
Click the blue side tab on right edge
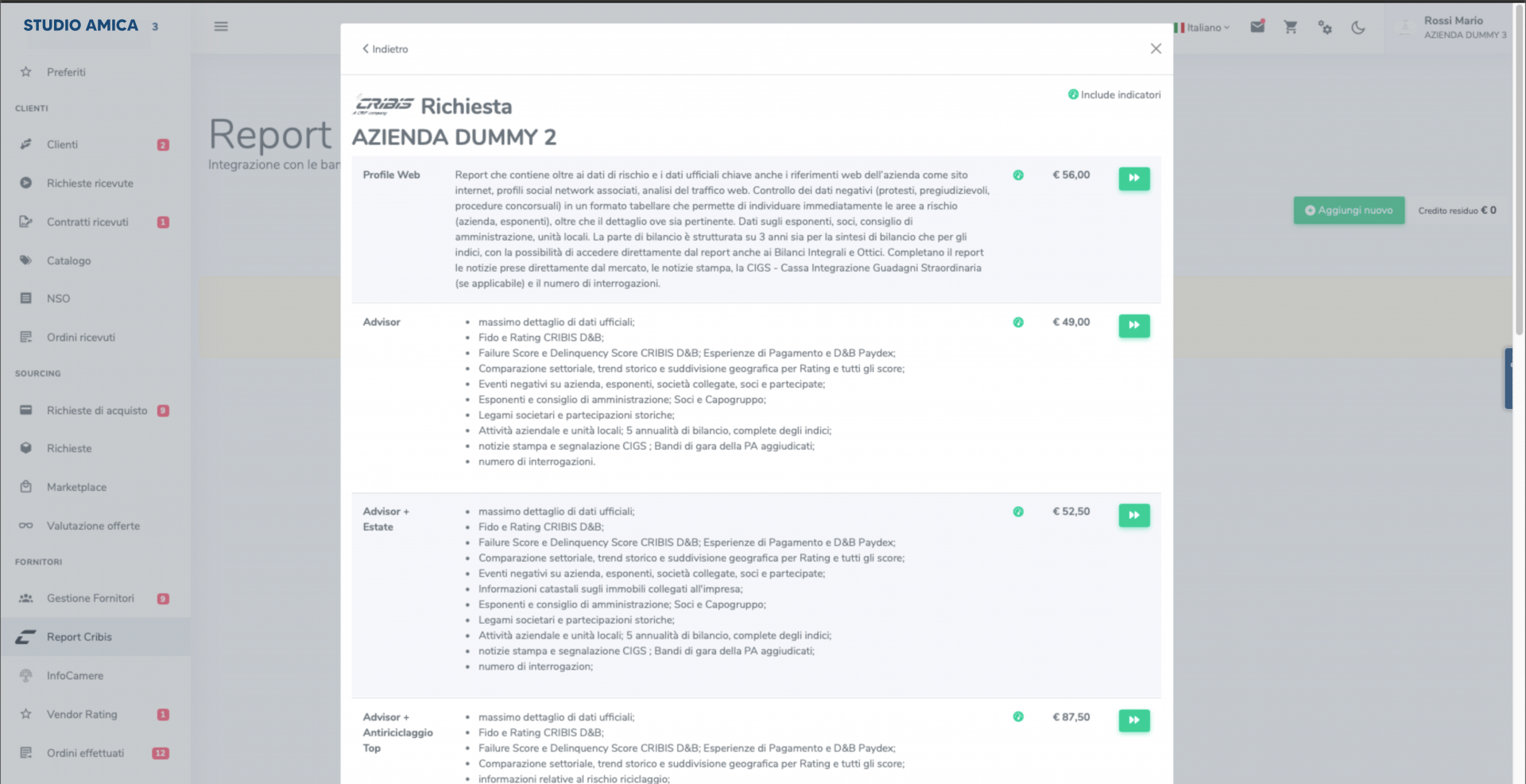[1509, 378]
